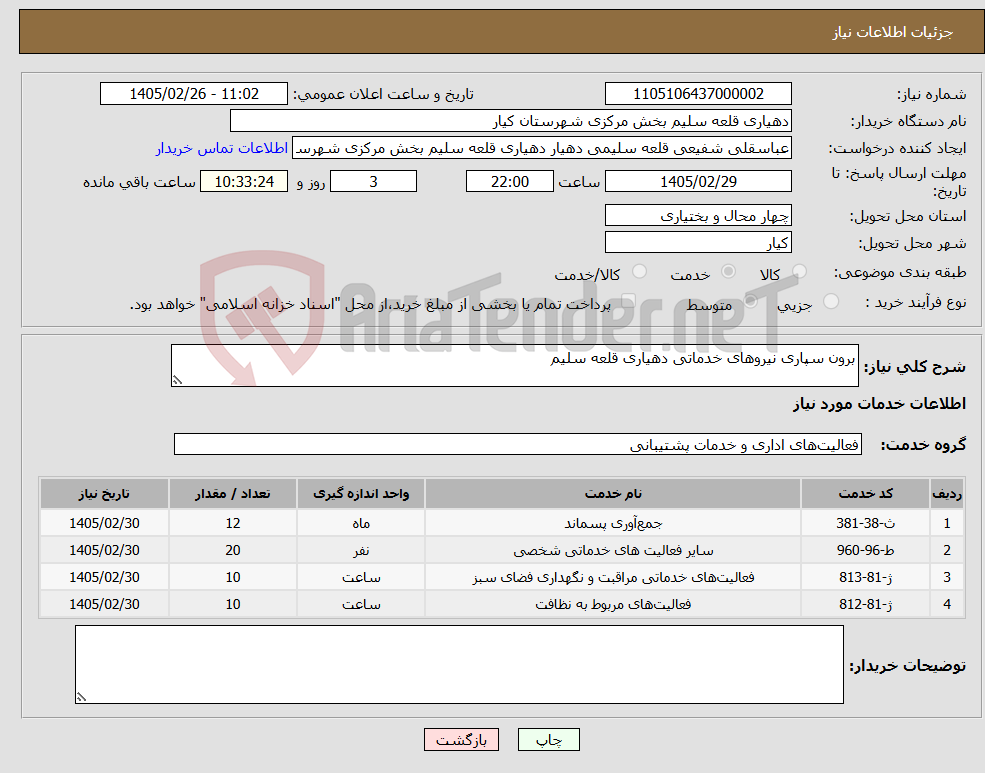985x773 pixels.
Task: Click the delivery province field چهار محال و بختیاری
Action: pos(698,215)
